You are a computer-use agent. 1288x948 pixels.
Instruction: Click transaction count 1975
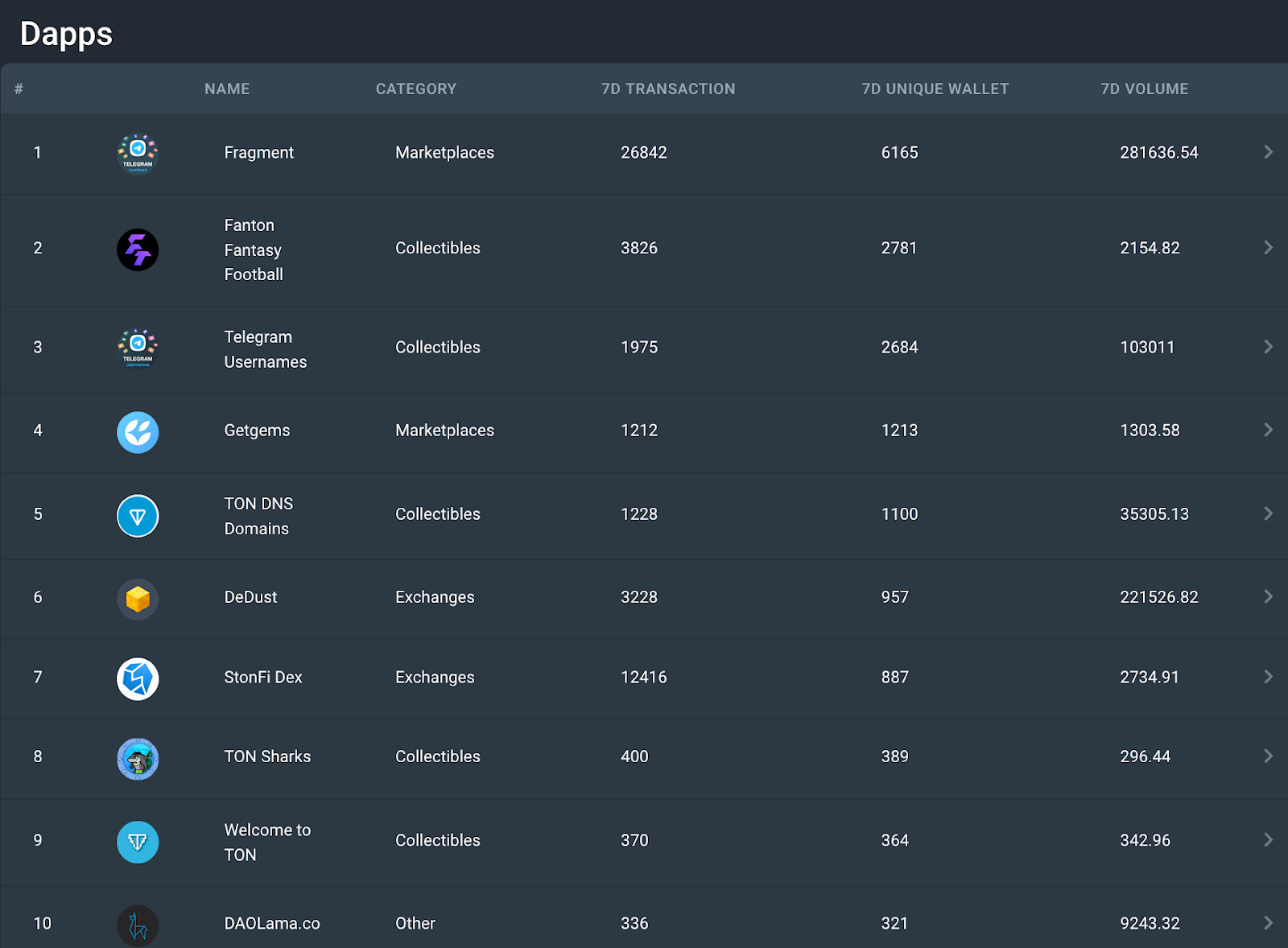639,347
